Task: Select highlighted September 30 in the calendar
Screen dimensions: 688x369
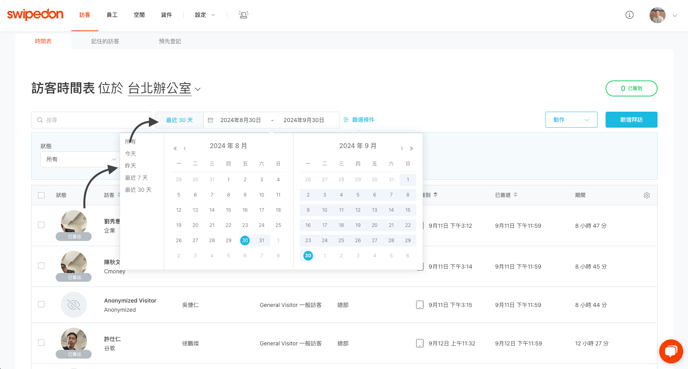Action: 308,255
